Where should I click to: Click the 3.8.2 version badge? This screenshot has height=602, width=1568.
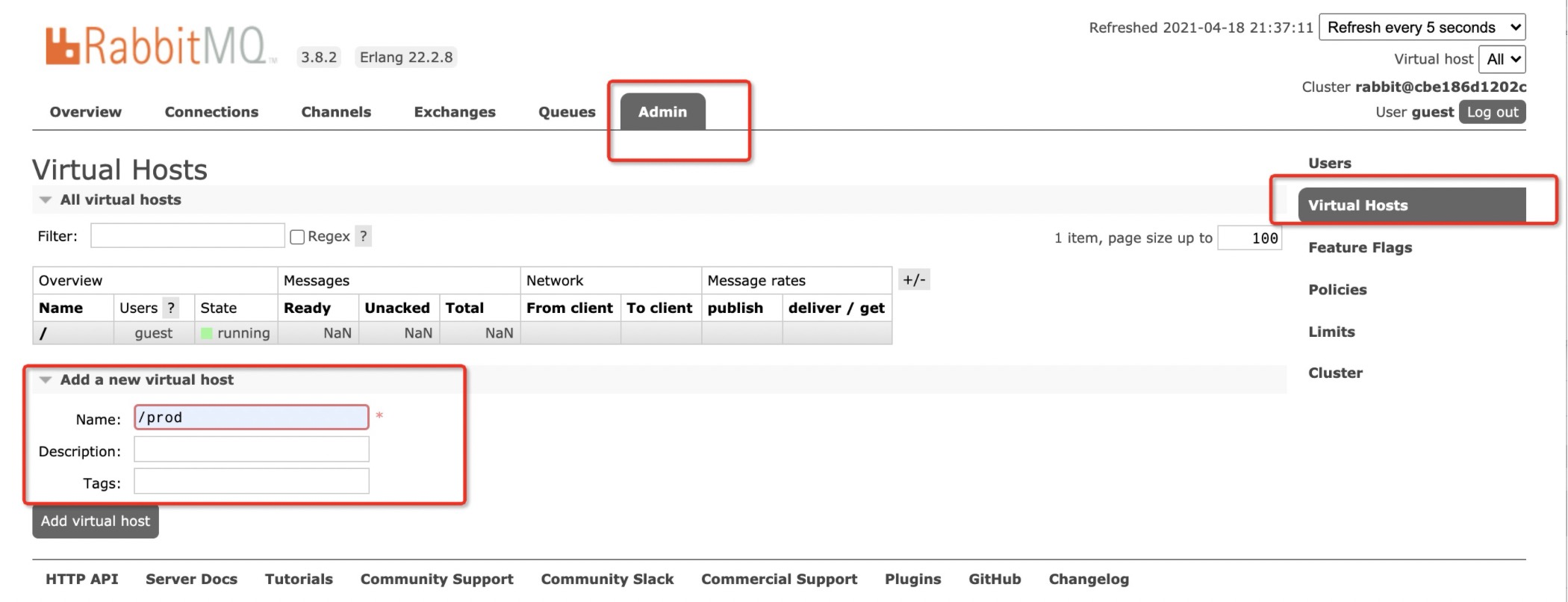pyautogui.click(x=319, y=58)
